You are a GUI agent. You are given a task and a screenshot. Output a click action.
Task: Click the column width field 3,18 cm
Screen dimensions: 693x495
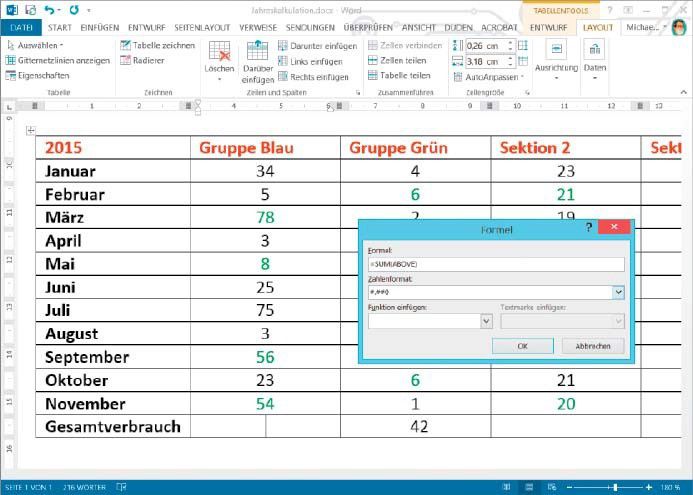(485, 61)
